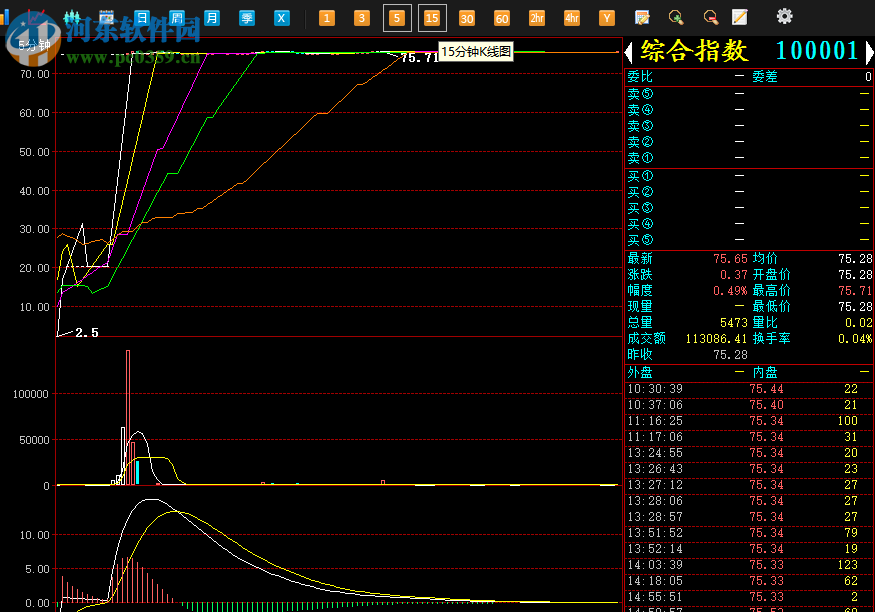Toggle the 5-minute K-line period
This screenshot has height=612, width=875.
coord(397,17)
